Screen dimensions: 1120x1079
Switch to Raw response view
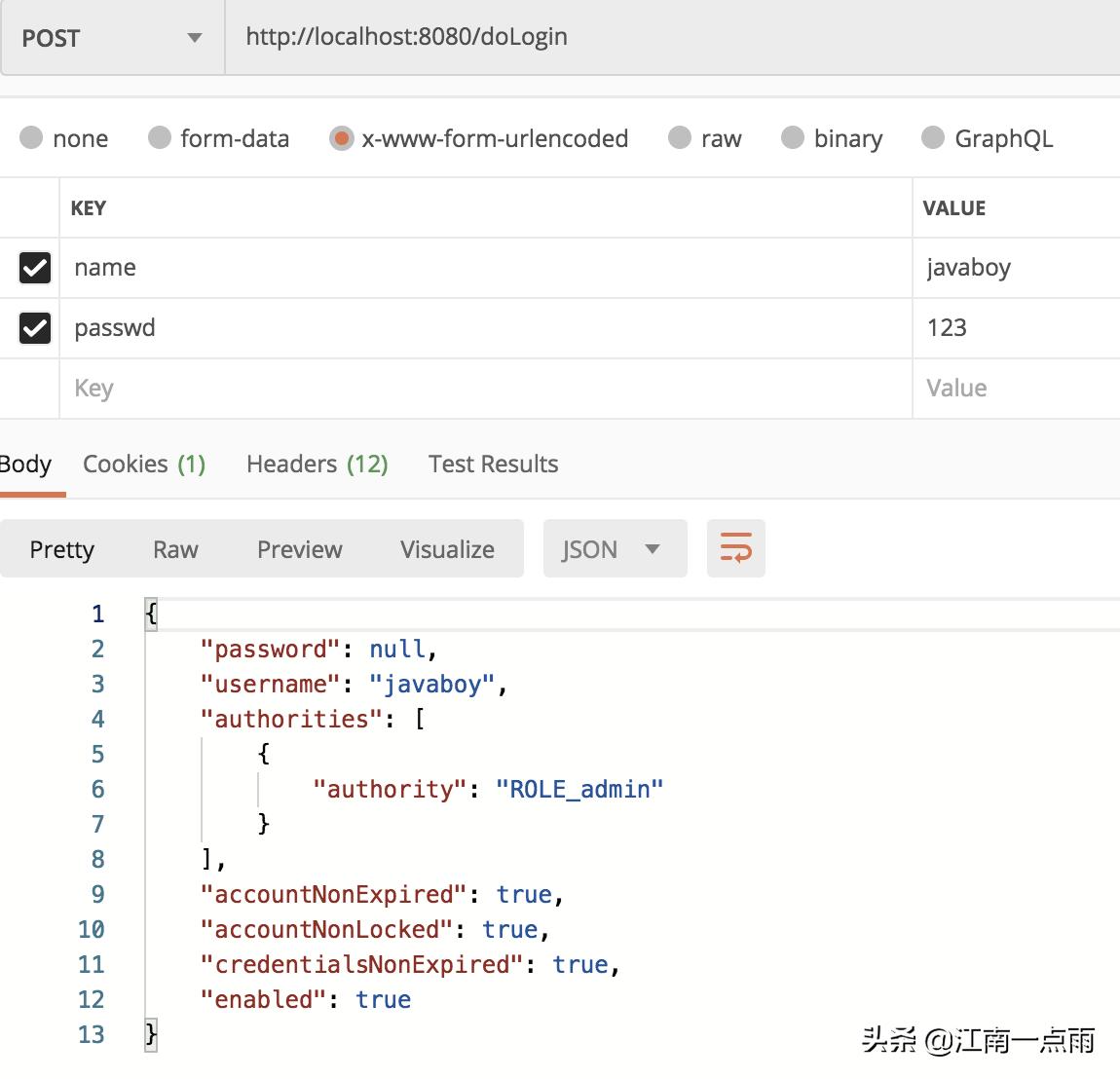175,549
